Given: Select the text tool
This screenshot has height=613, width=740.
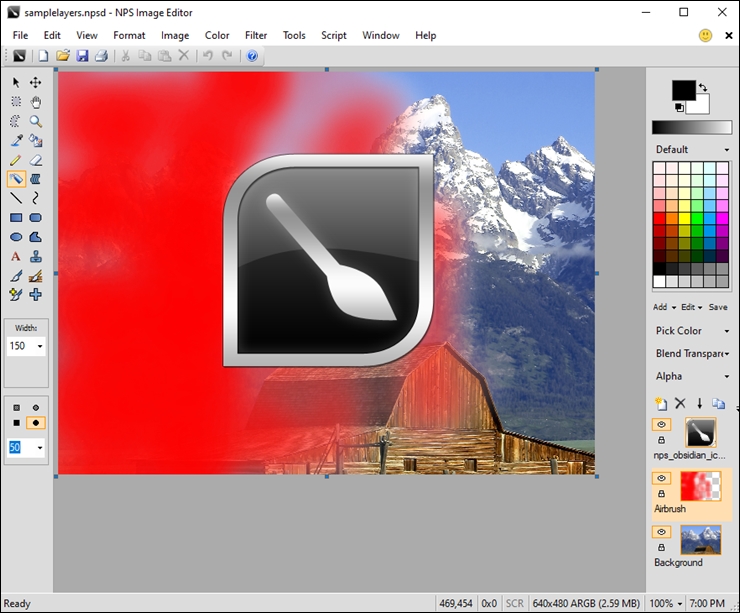Looking at the screenshot, I should (16, 256).
